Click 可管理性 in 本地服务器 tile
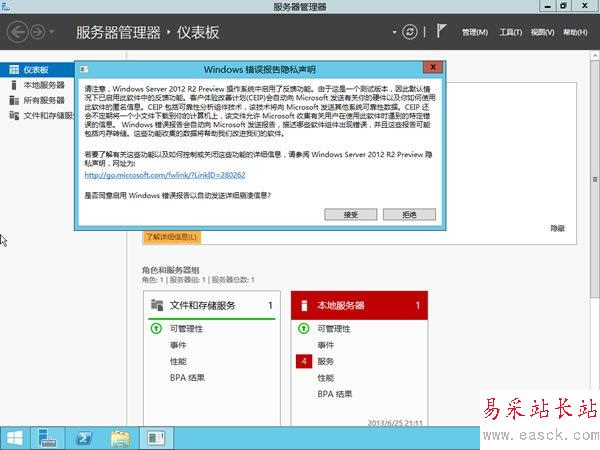This screenshot has width=600, height=450. (334, 329)
